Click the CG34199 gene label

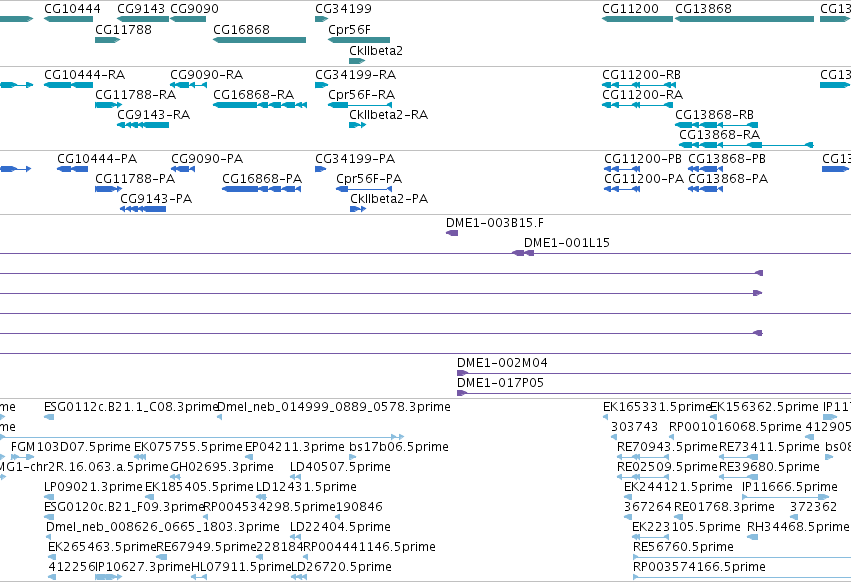coord(344,9)
